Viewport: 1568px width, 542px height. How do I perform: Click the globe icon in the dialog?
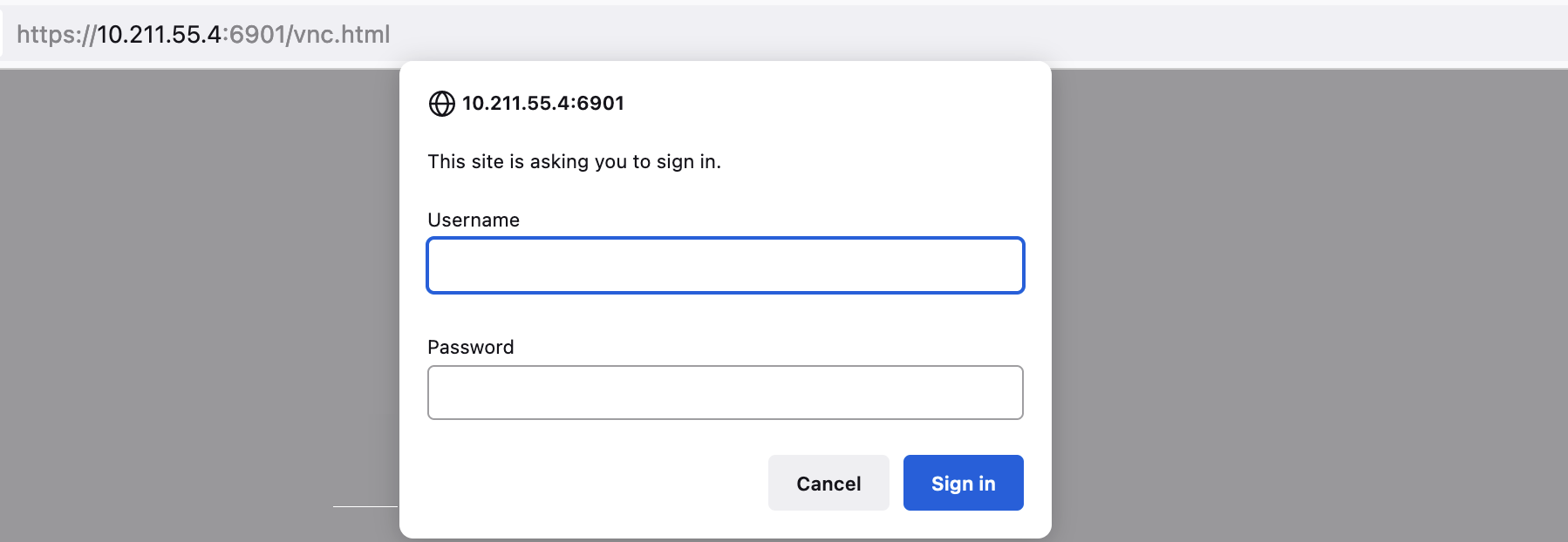tap(442, 104)
